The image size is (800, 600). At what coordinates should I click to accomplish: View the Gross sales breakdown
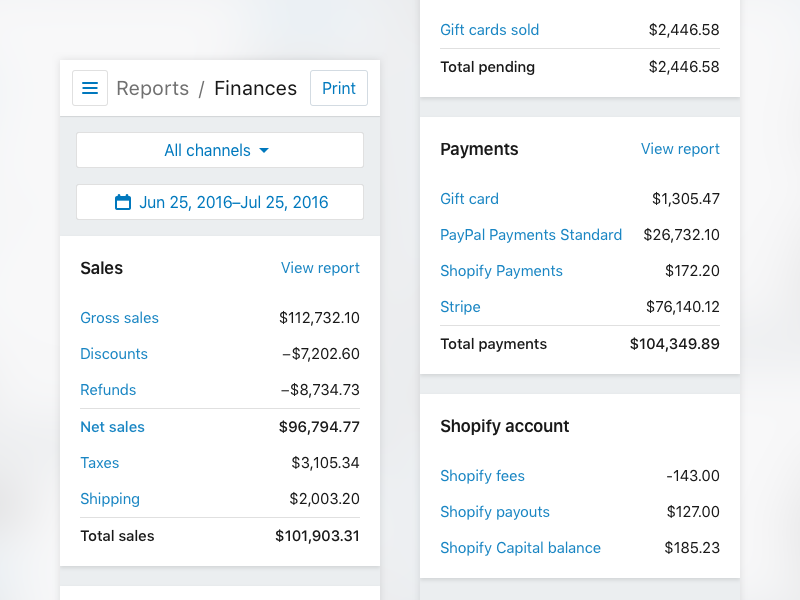(x=119, y=318)
